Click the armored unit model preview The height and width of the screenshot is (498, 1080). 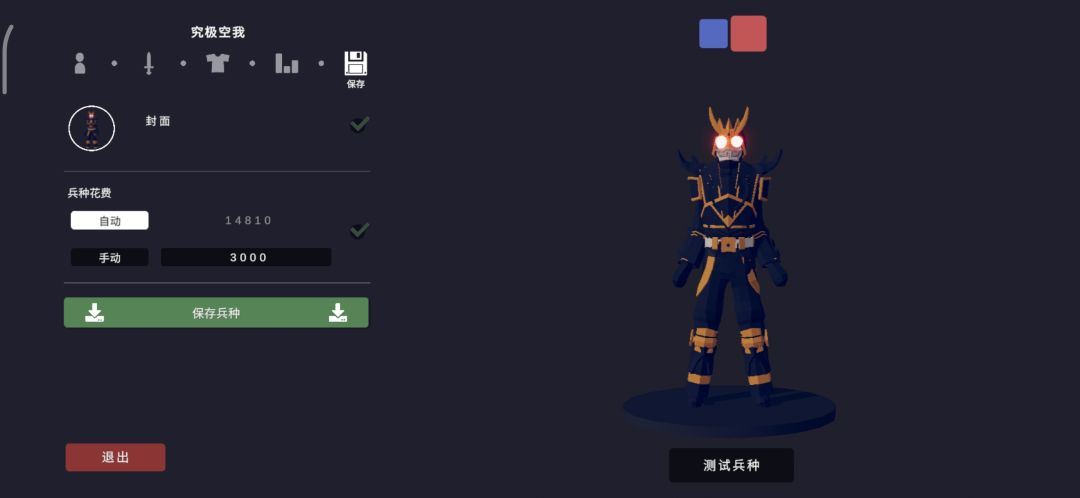tap(730, 256)
